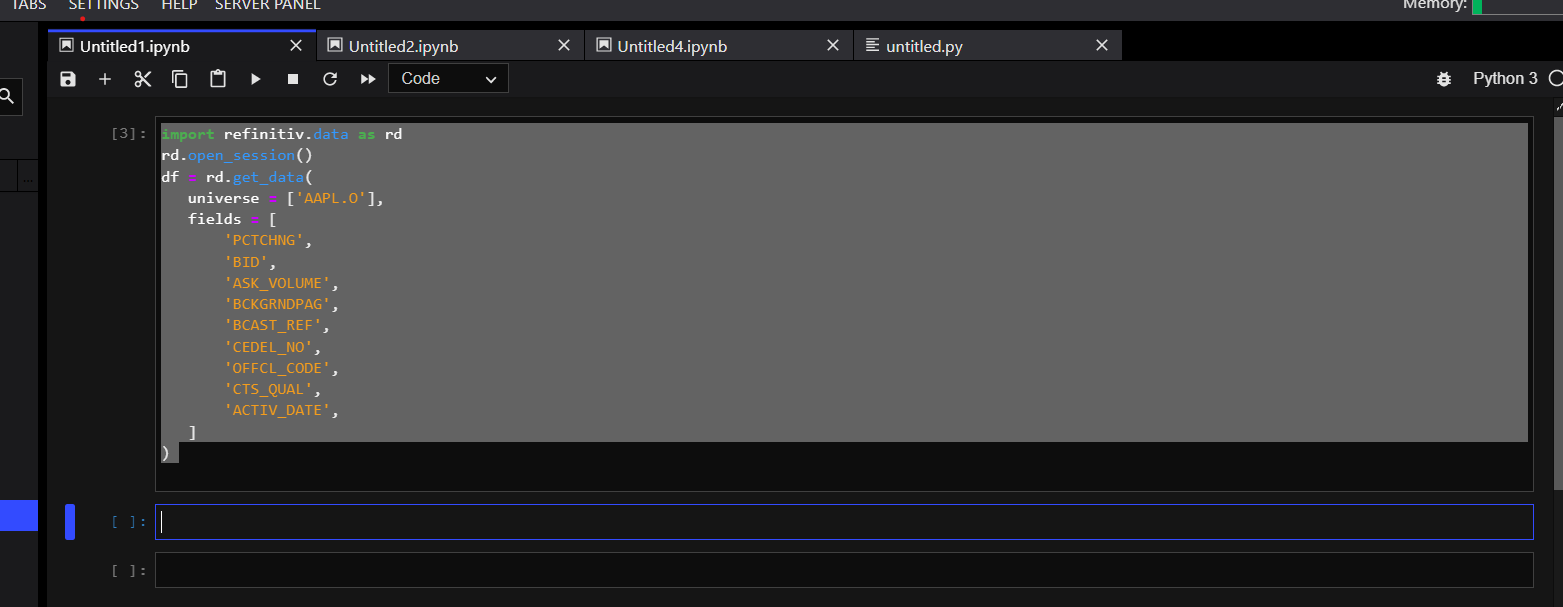Run the selected cell with the play icon
This screenshot has height=607, width=1563.
(x=256, y=79)
